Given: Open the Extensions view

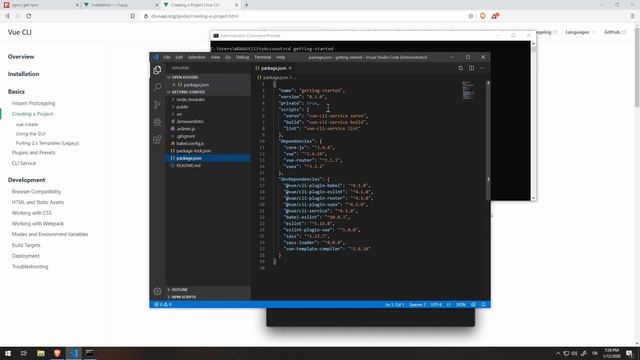Looking at the screenshot, I should [x=158, y=140].
